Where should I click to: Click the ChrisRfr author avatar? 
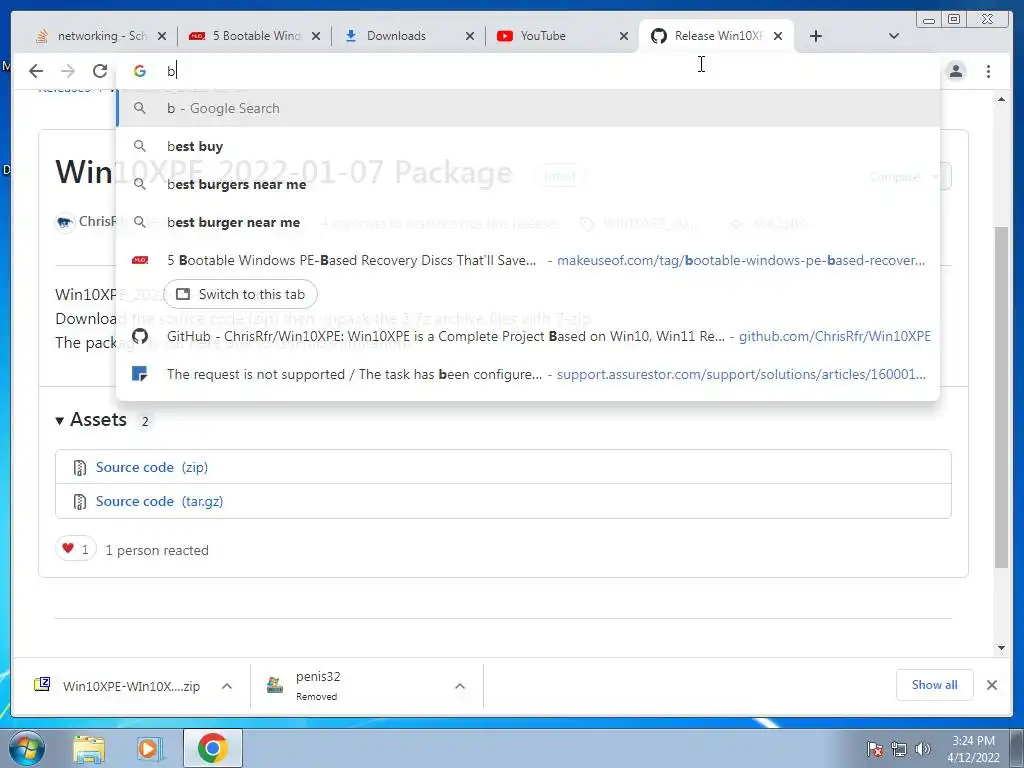(65, 223)
